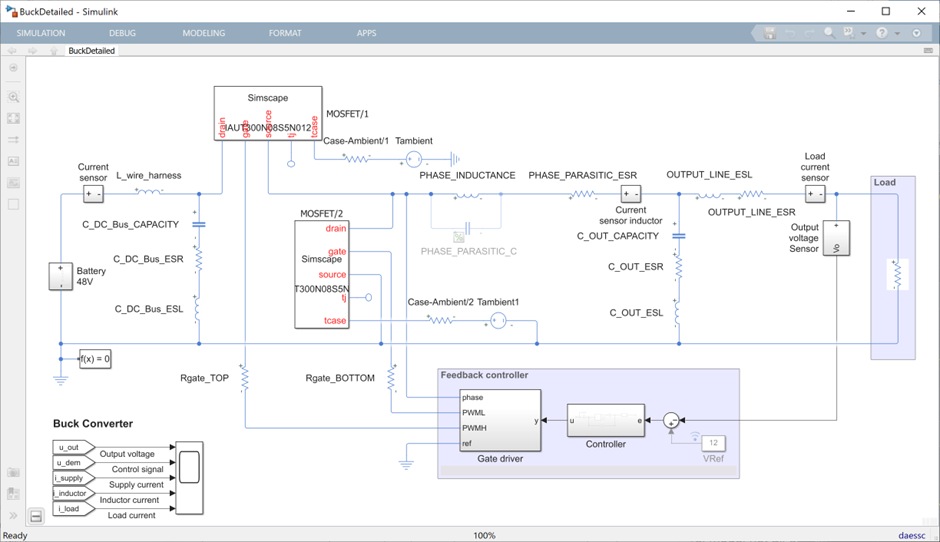Expand the toolstrip collapse arrow at far right

tap(916, 33)
